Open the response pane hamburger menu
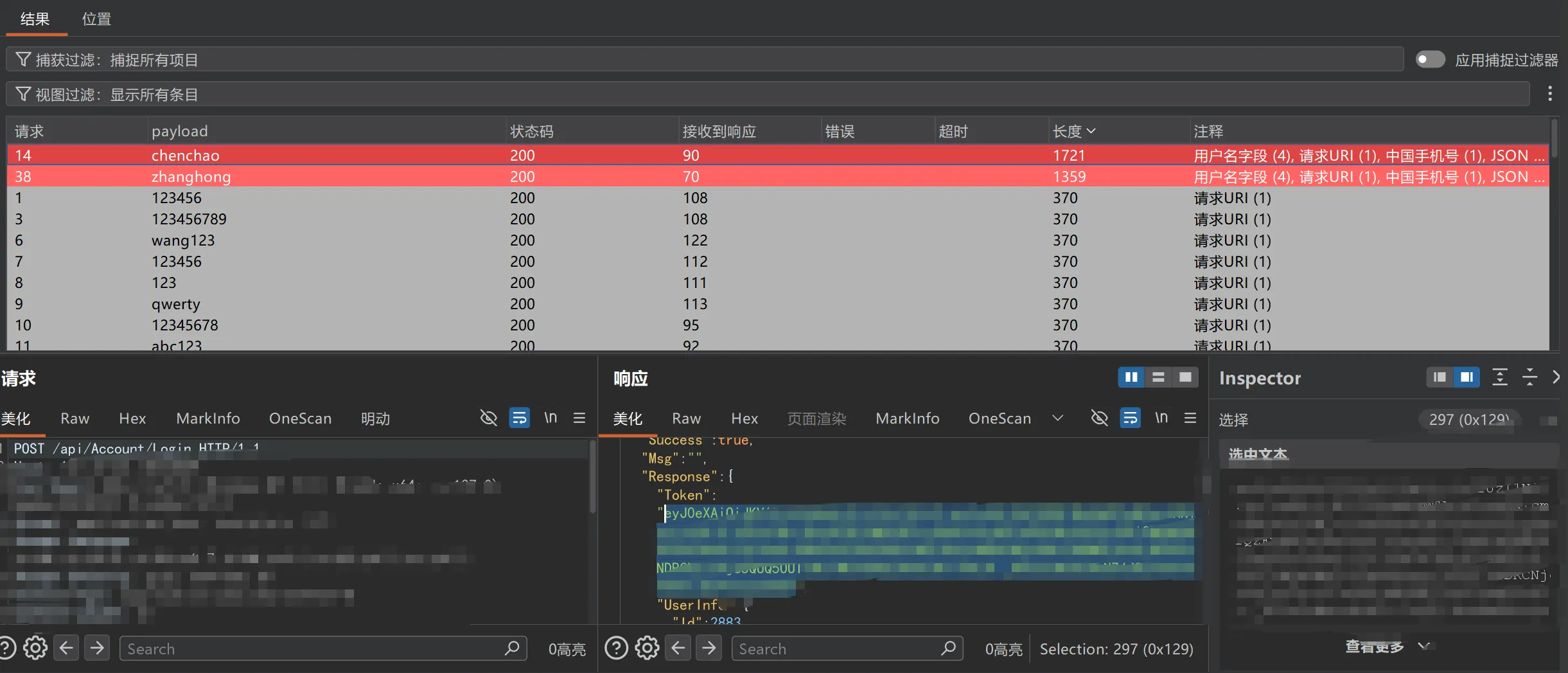This screenshot has height=673, width=1568. click(1190, 418)
